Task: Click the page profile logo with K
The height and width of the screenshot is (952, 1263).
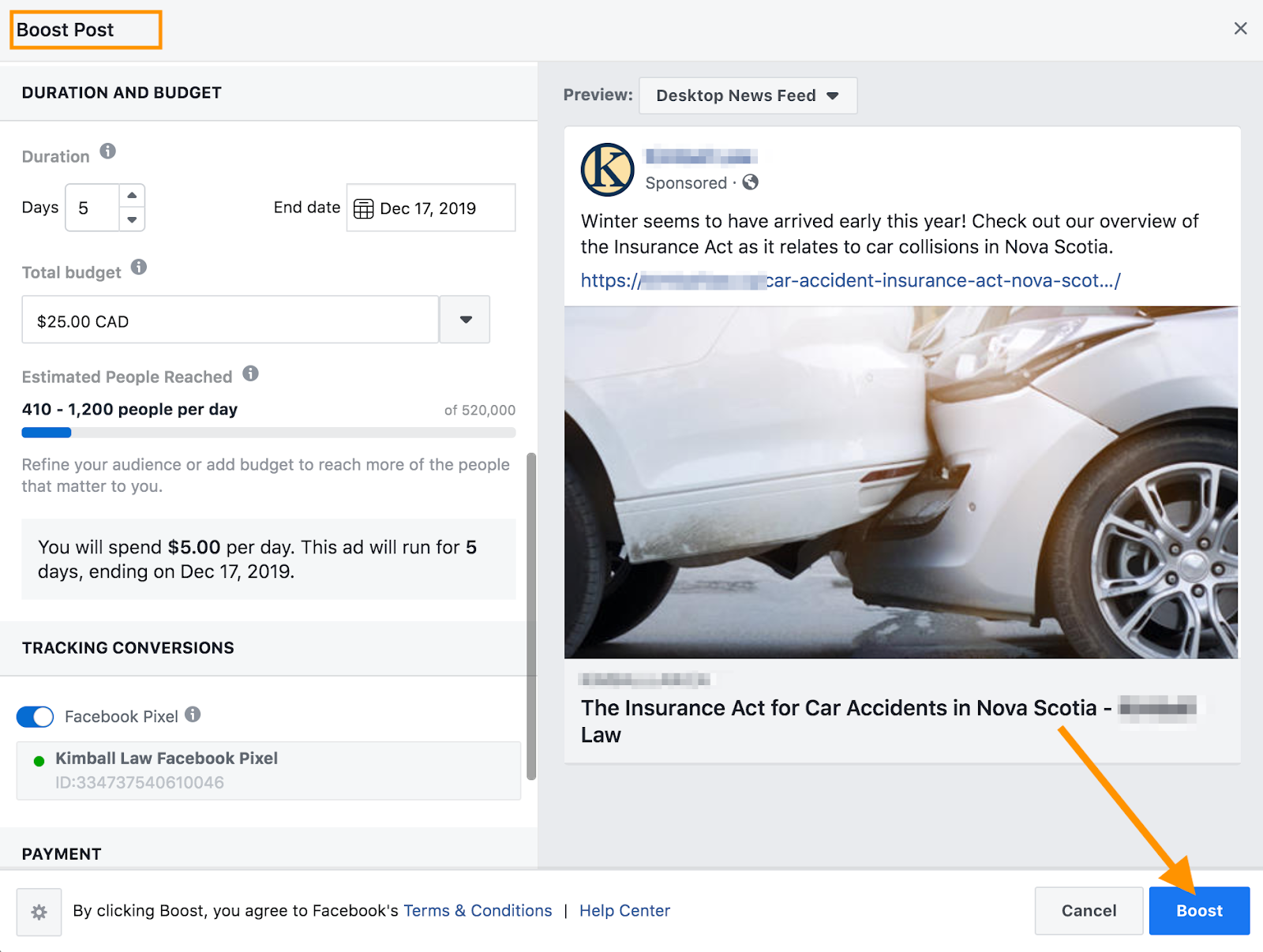Action: click(x=607, y=169)
